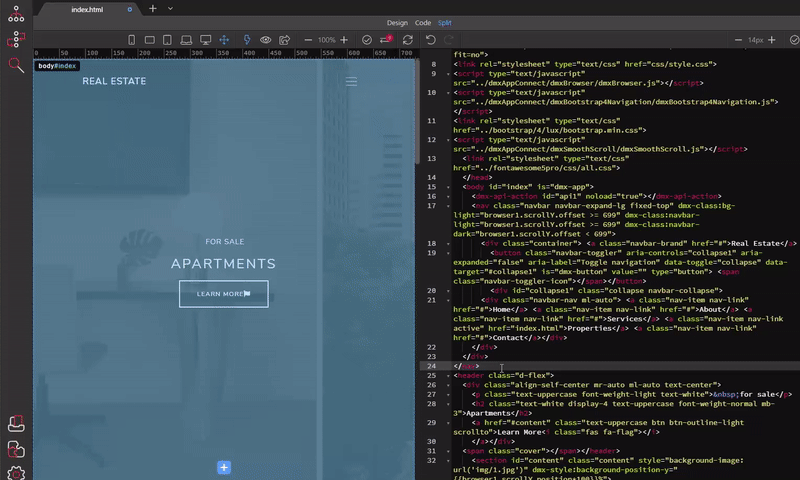Toggle the eye preview mode

[x=266, y=40]
